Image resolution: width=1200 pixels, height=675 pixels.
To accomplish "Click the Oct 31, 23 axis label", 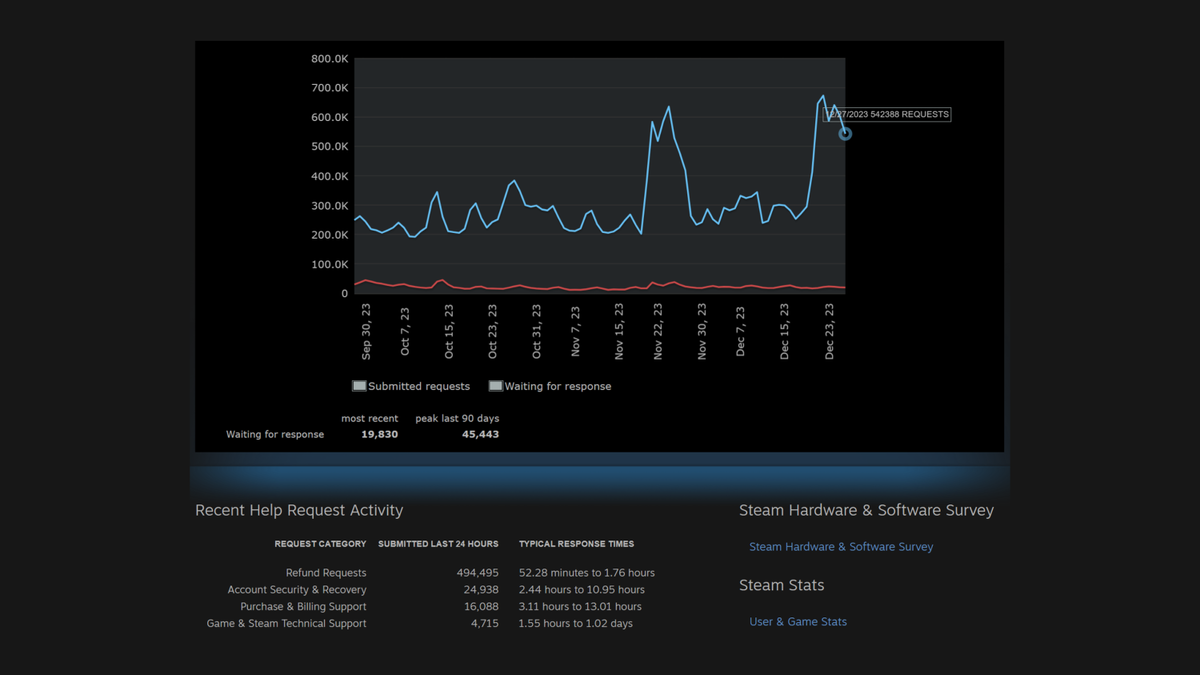I will tap(536, 331).
